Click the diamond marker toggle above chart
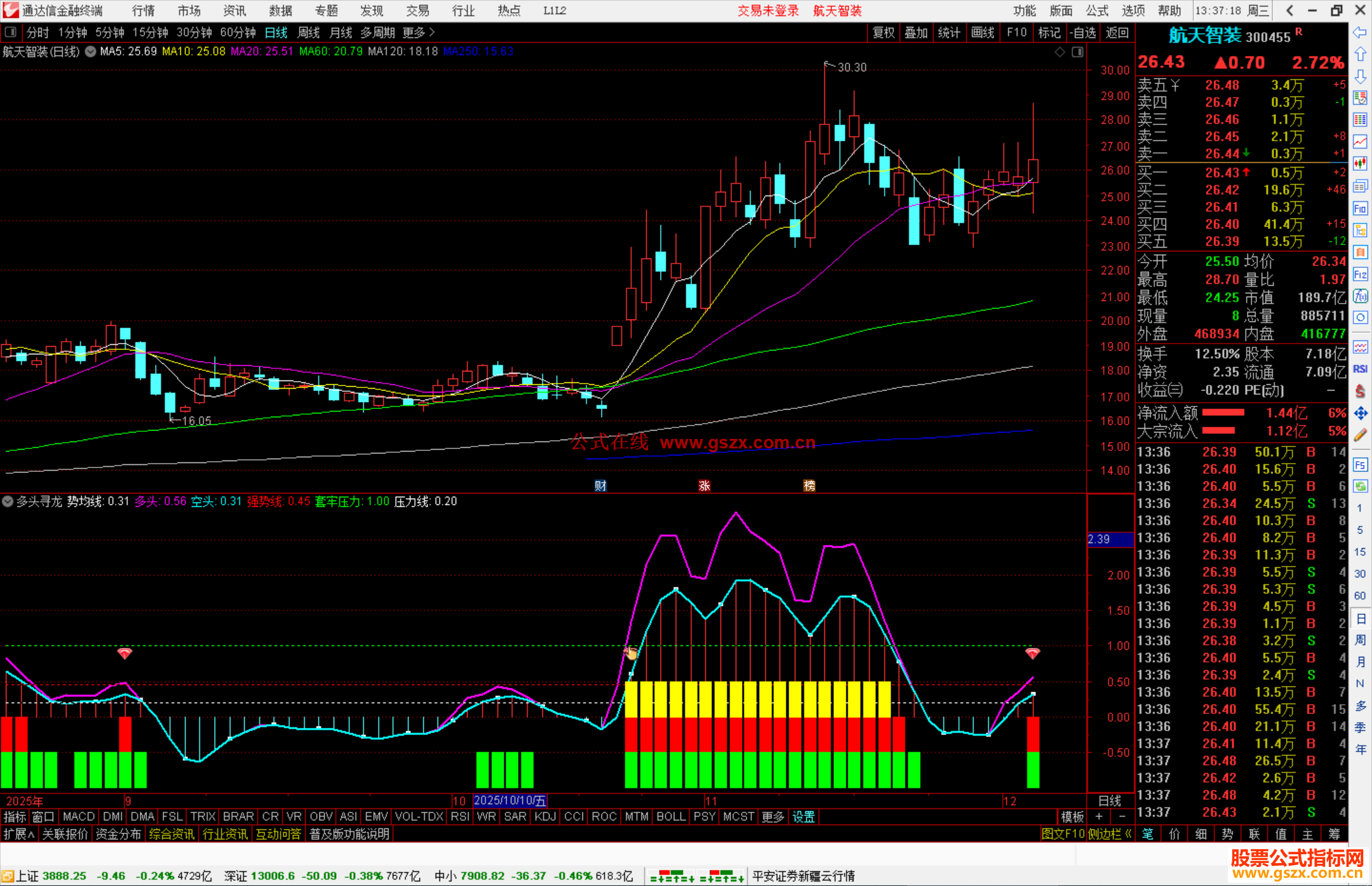This screenshot has width=1372, height=886. tap(1059, 52)
